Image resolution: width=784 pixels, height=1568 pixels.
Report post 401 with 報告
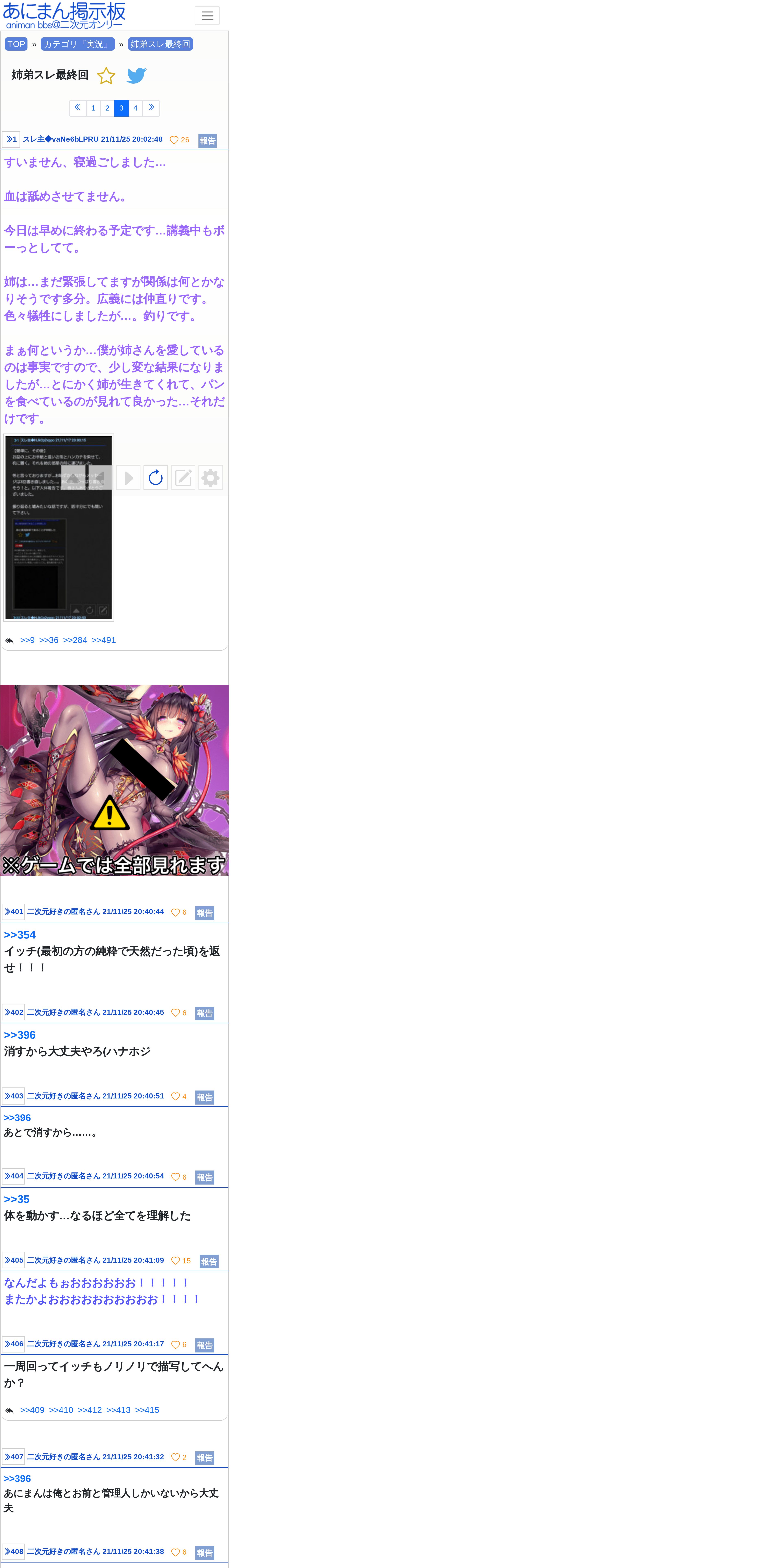[205, 913]
